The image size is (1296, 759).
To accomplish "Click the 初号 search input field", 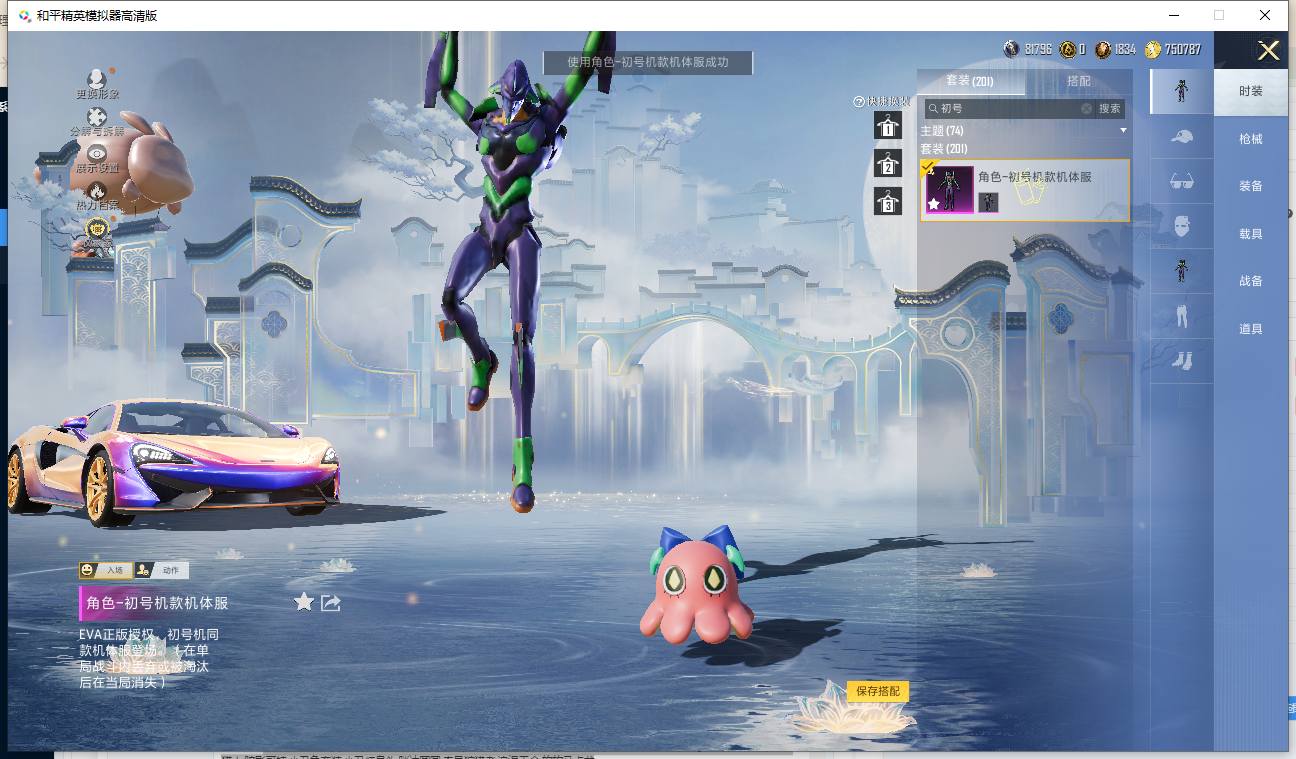I will coord(1005,108).
